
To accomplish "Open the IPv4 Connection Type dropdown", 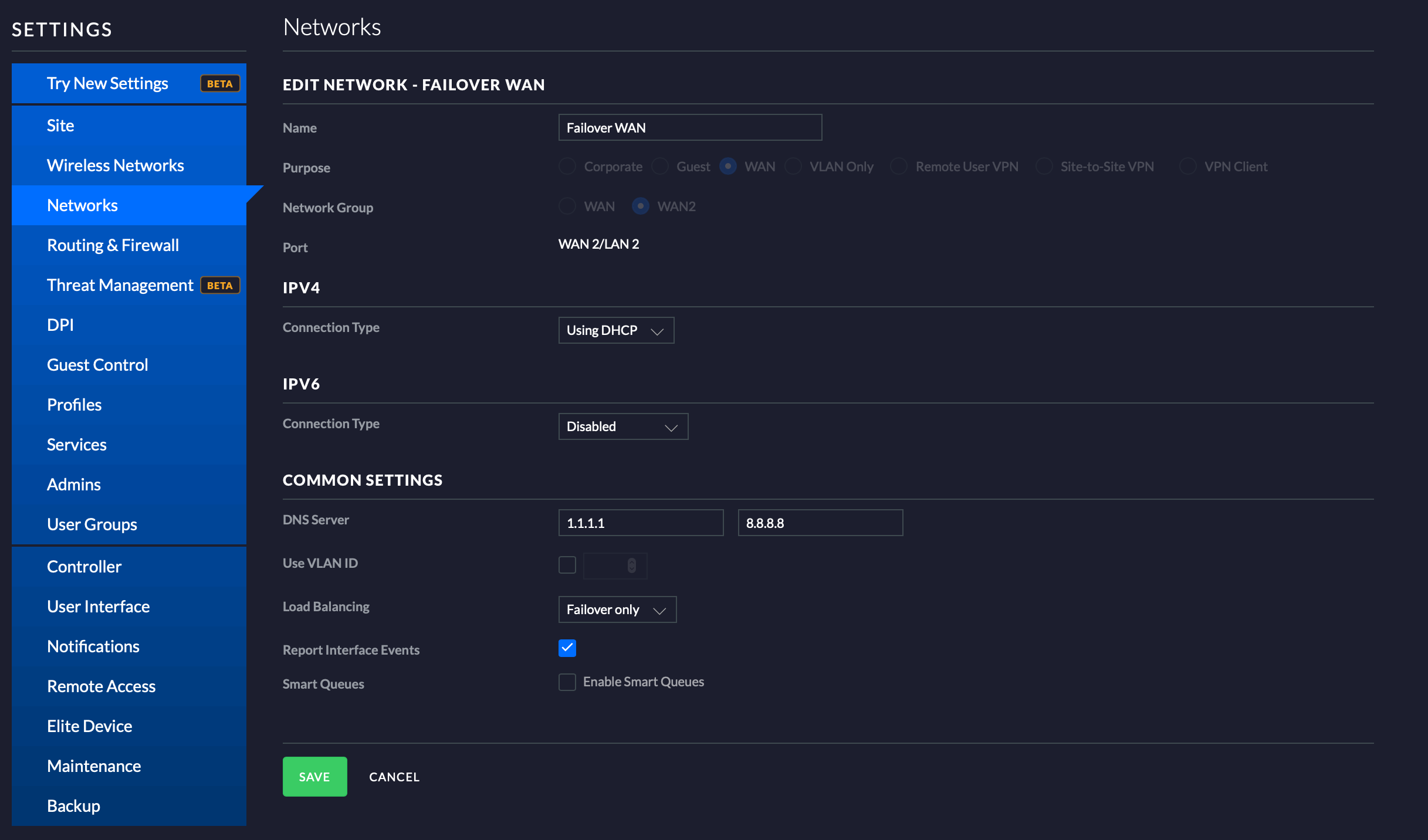I will 616,330.
